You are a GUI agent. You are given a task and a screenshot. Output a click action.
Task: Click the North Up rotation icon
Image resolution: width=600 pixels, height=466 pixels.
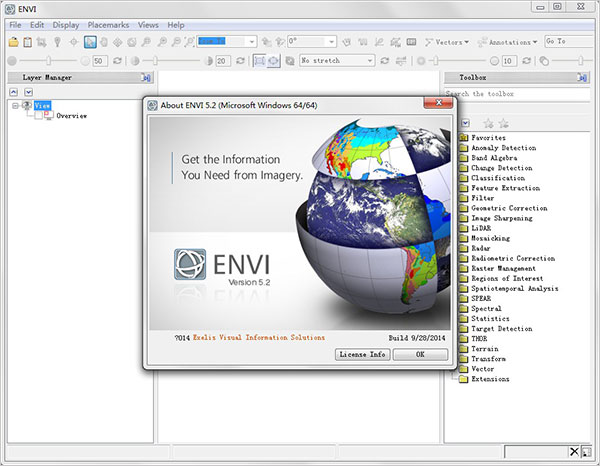(280, 42)
